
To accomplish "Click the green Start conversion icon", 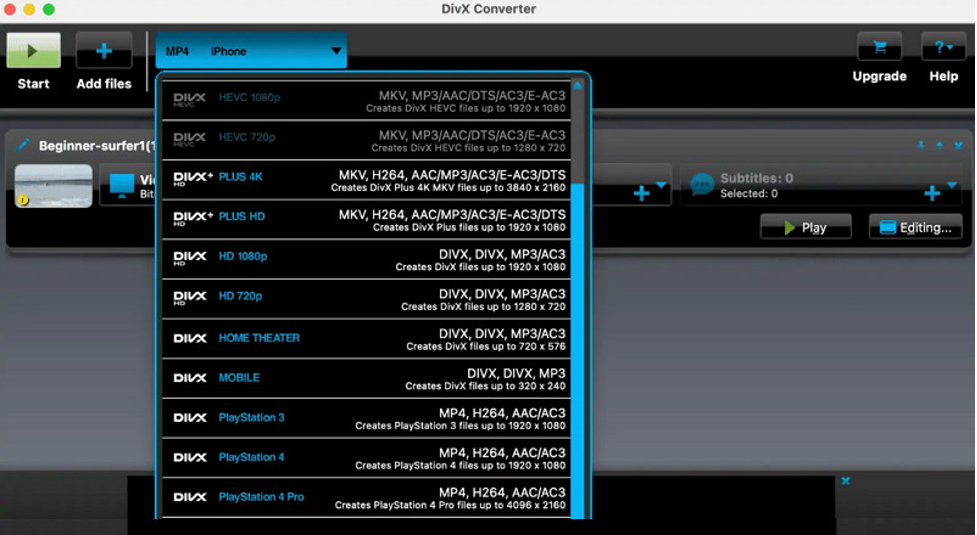I will point(33,51).
